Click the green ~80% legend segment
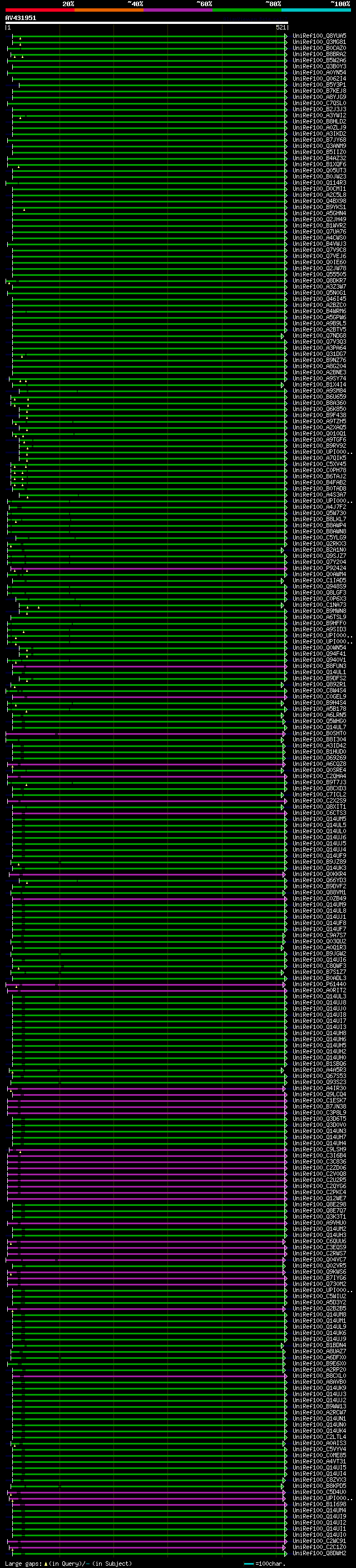This screenshot has height=1568, width=356. coord(247,10)
